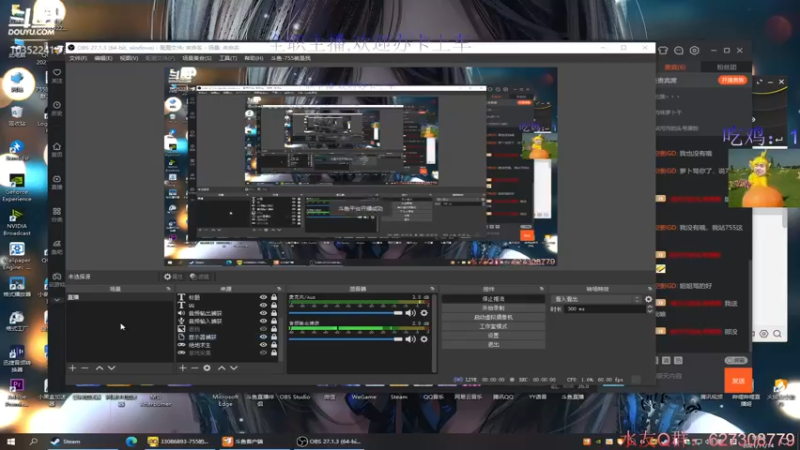800x450 pixels.
Task: Click the shirt skin icon in Douyu title bar
Action: [x=663, y=51]
